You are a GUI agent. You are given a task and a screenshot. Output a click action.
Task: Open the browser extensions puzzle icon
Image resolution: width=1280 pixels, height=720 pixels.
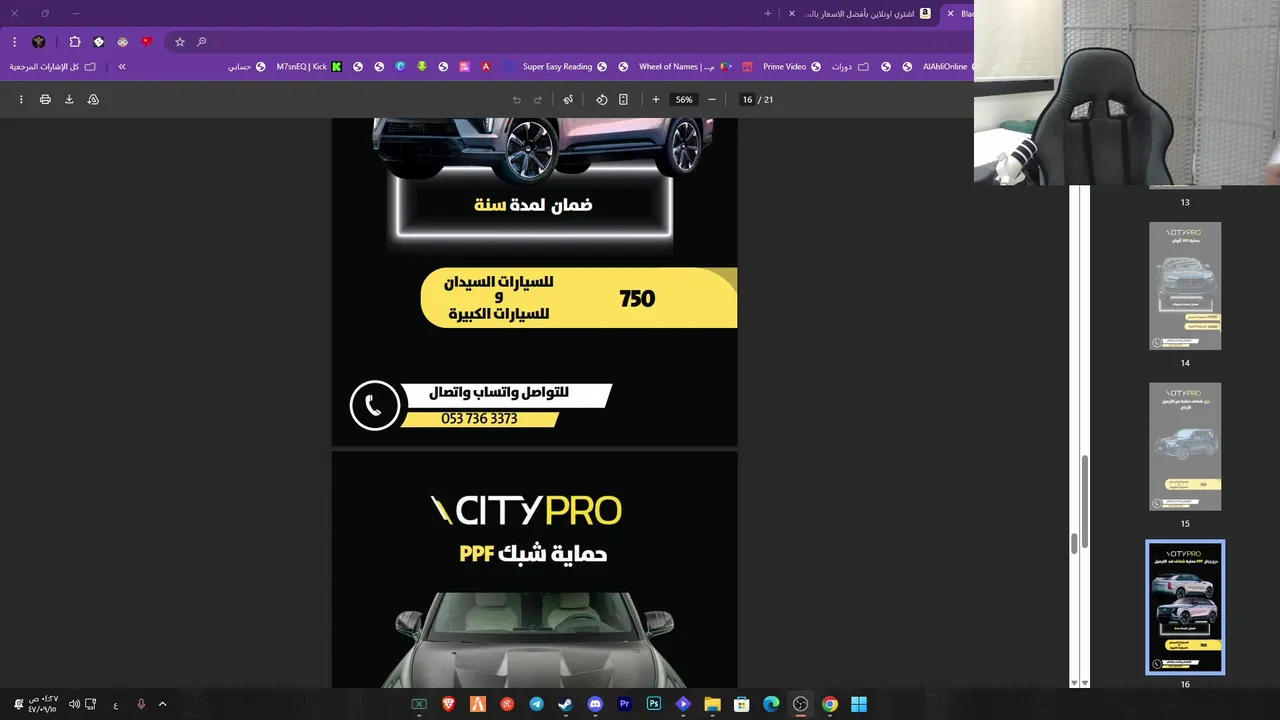click(x=75, y=42)
